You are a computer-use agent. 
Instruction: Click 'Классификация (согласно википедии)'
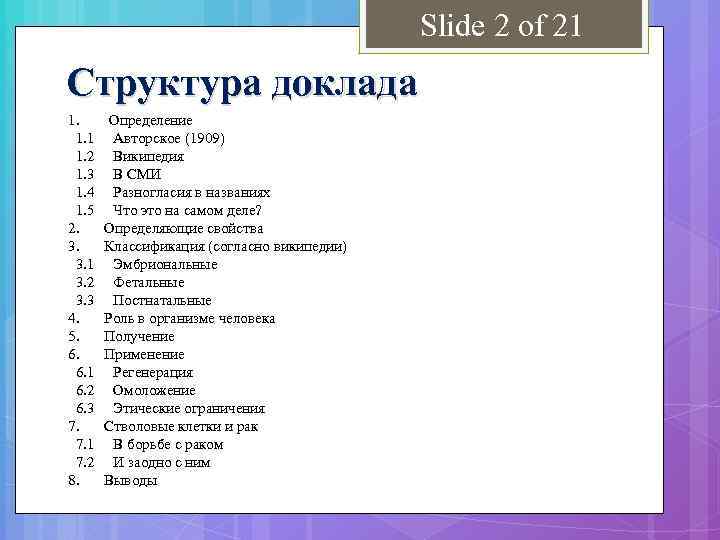pos(225,247)
